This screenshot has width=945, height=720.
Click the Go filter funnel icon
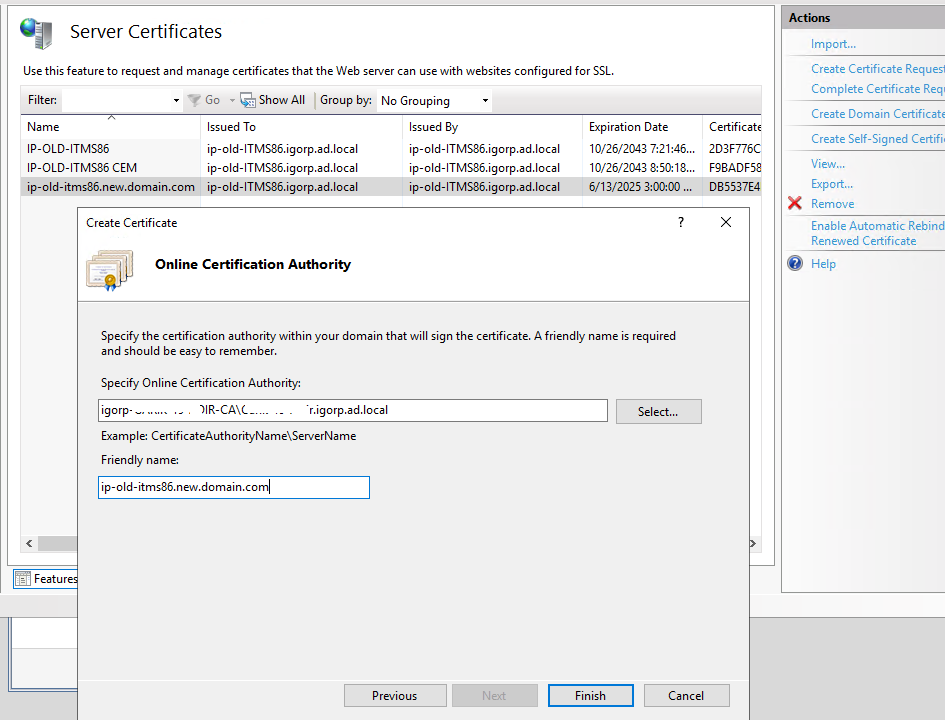[x=194, y=100]
